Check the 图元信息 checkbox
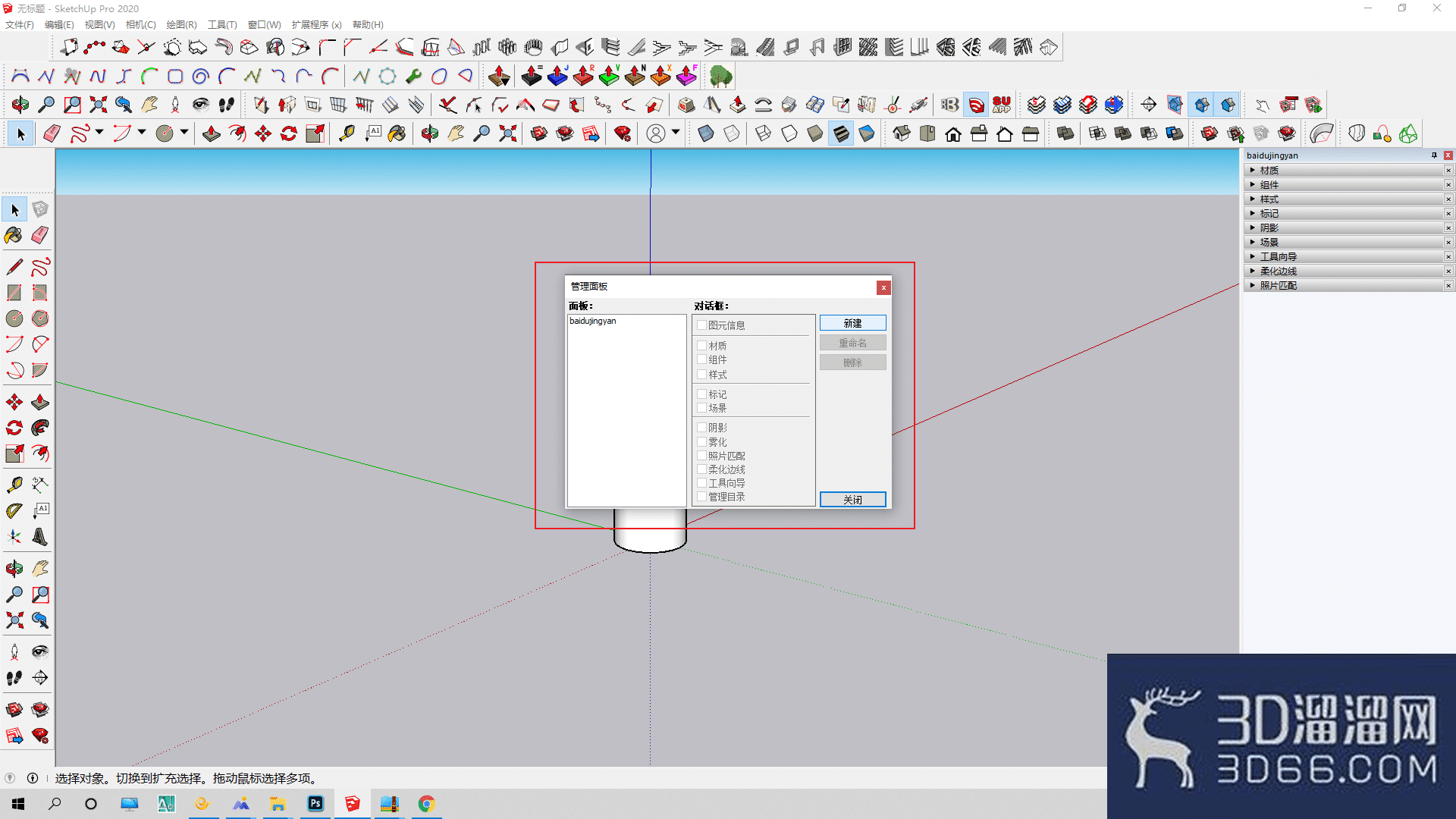This screenshot has height=819, width=1456. 701,325
